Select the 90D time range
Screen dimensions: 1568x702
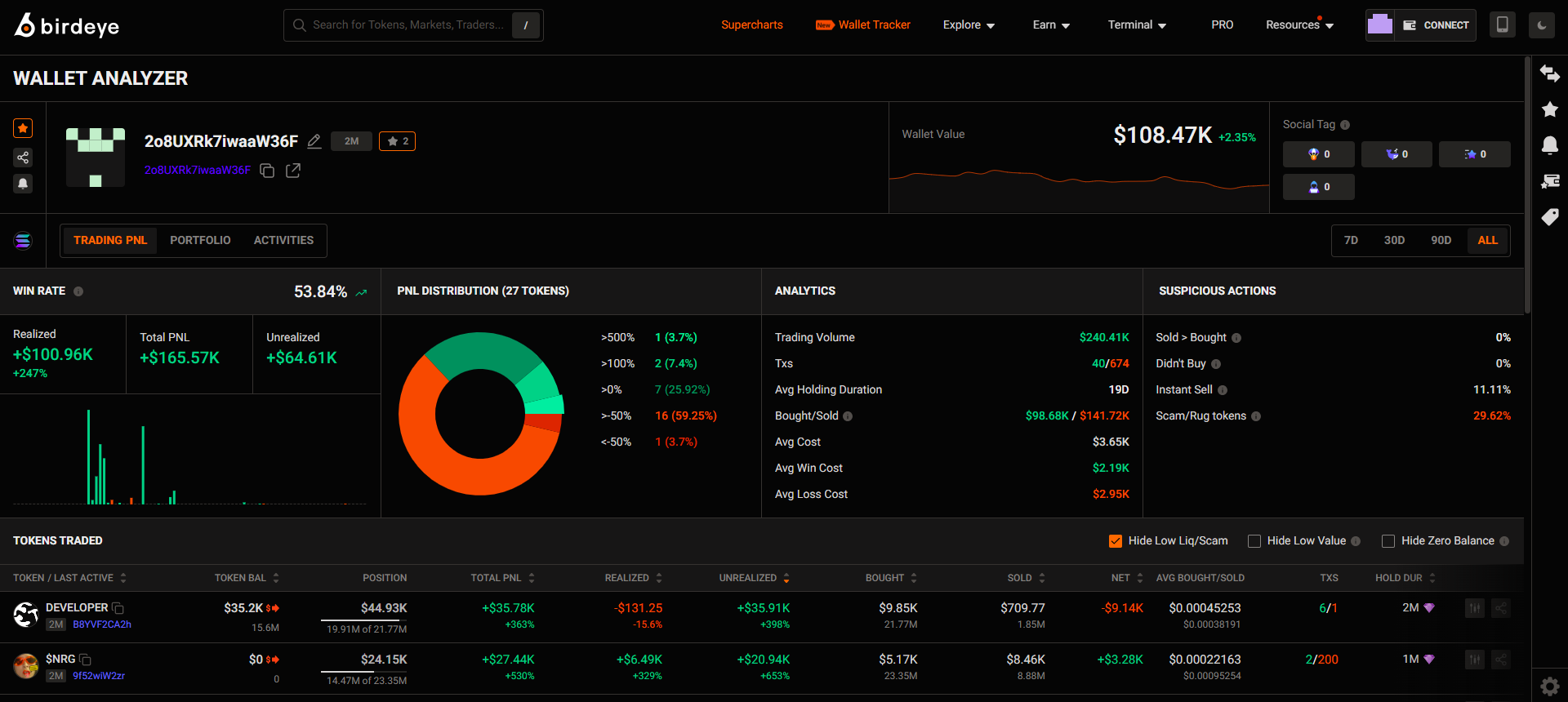point(1441,241)
